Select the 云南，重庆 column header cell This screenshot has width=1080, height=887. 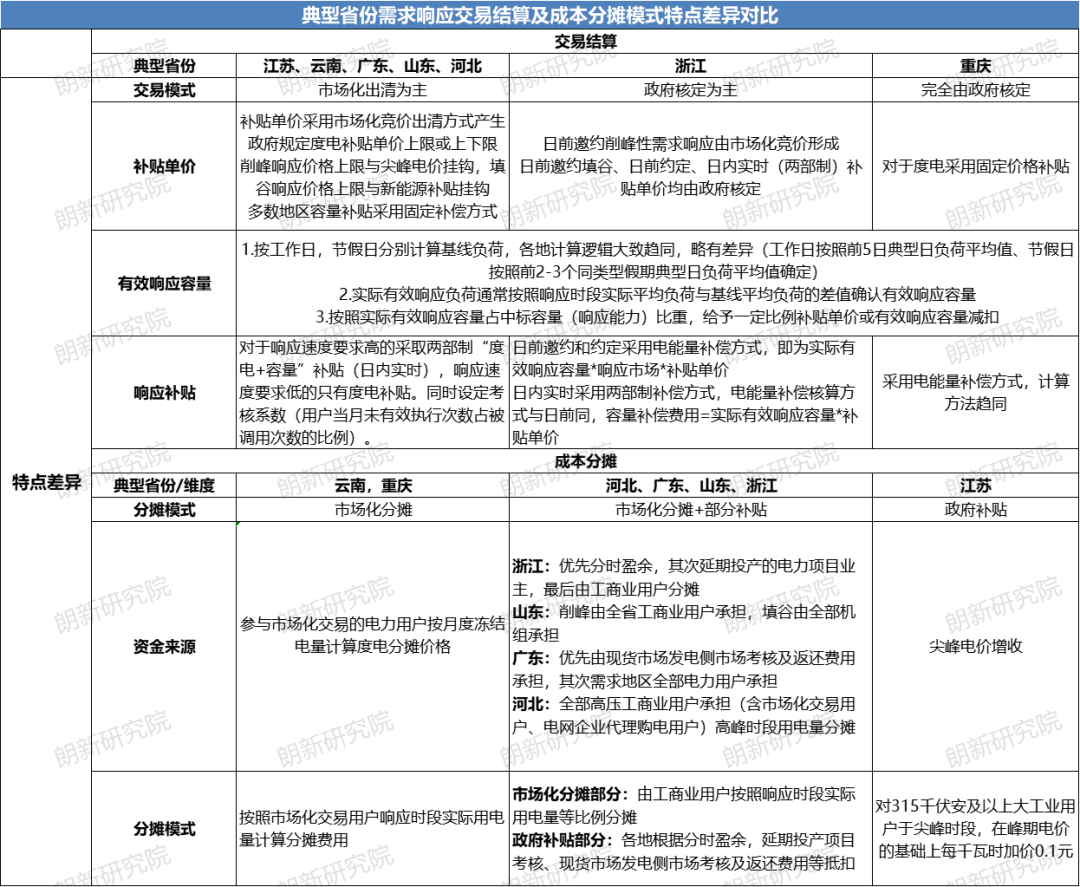click(372, 486)
